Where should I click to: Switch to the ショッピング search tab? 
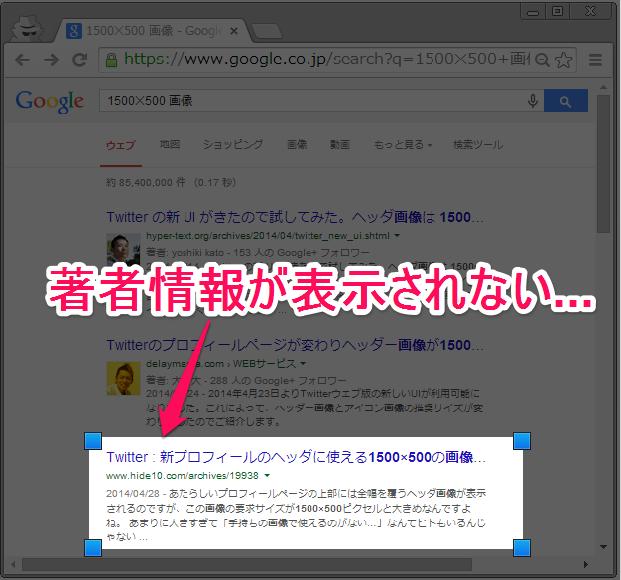pyautogui.click(x=232, y=145)
